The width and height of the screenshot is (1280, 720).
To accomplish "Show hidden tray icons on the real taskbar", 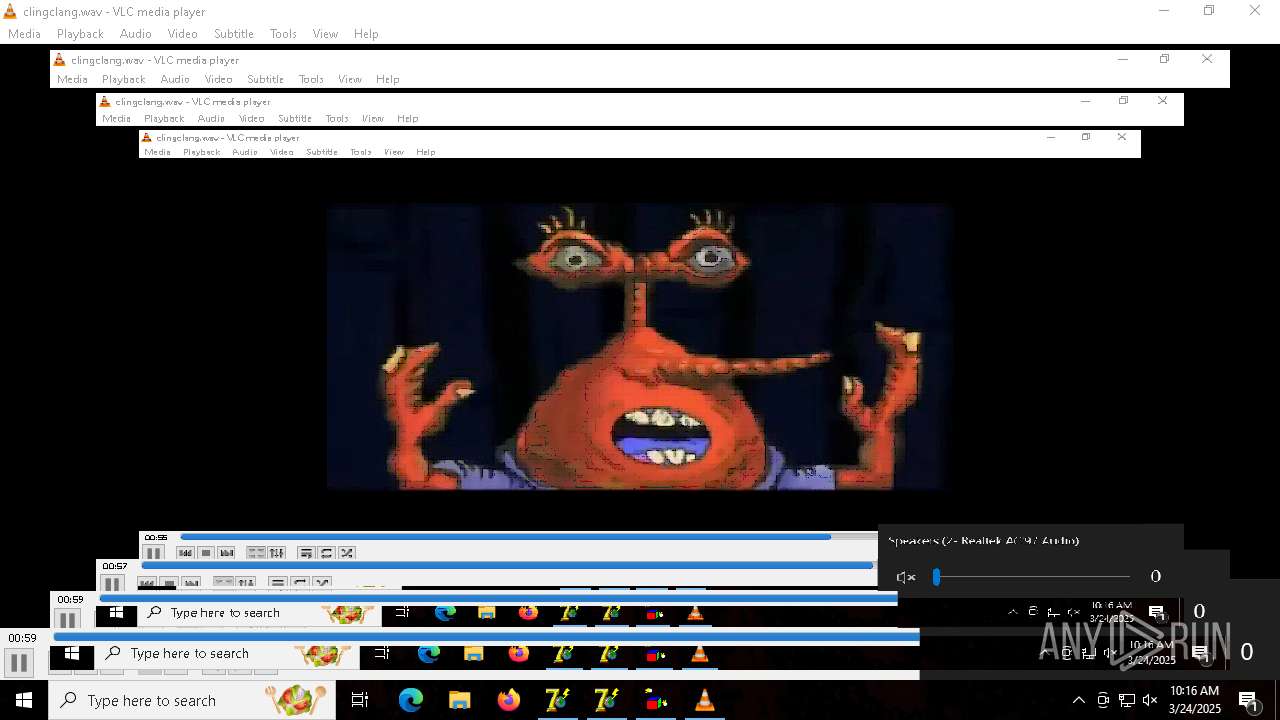I will (1078, 700).
